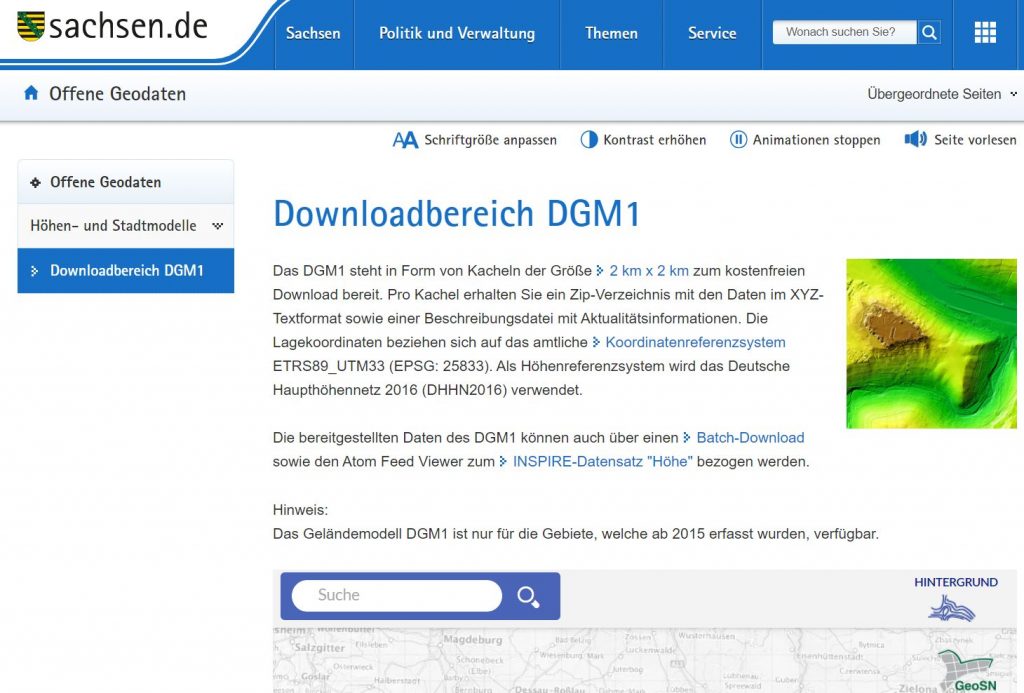Click the home icon beside Offene Geodaten

(x=30, y=94)
